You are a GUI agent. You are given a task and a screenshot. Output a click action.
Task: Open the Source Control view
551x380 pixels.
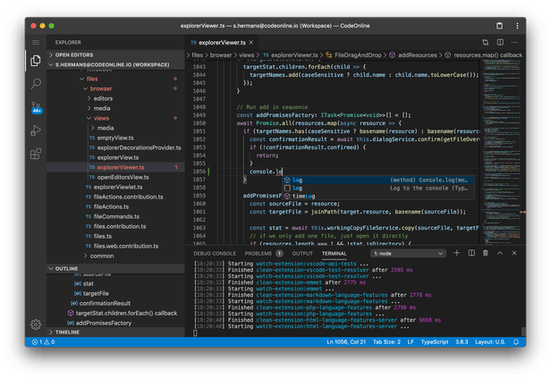click(x=36, y=107)
